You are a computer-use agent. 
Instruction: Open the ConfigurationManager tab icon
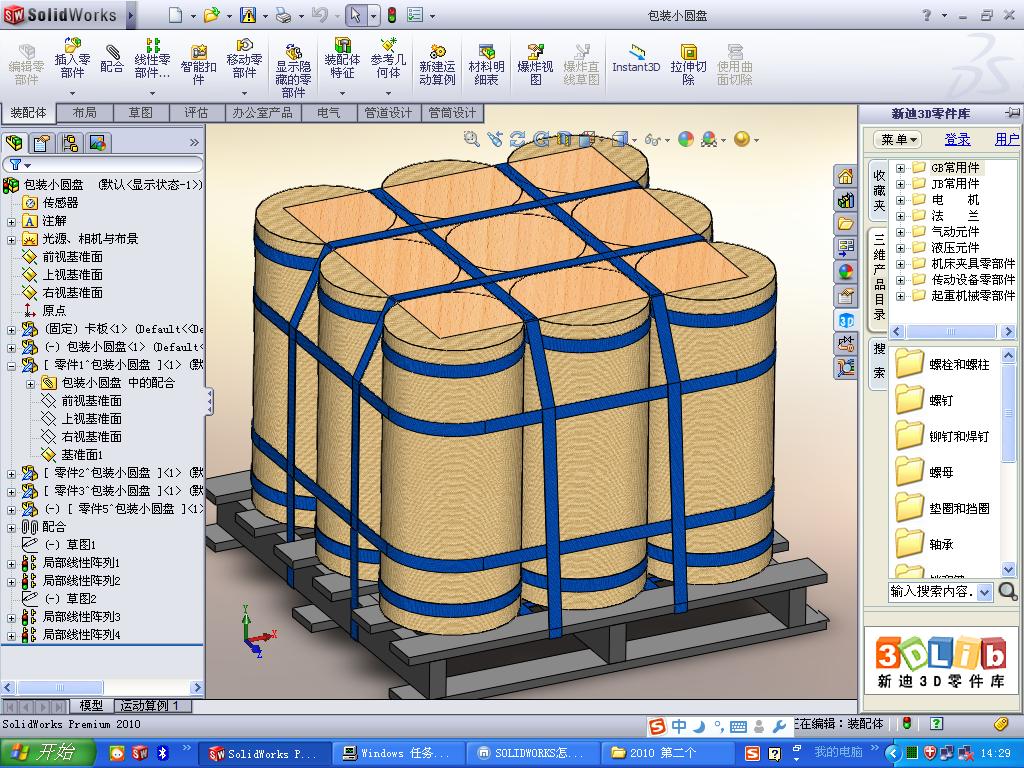click(x=70, y=142)
